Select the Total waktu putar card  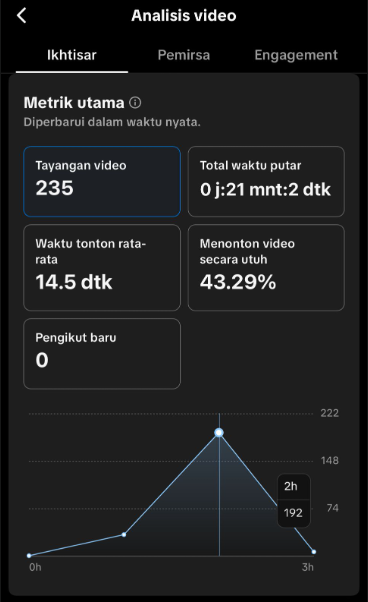266,182
